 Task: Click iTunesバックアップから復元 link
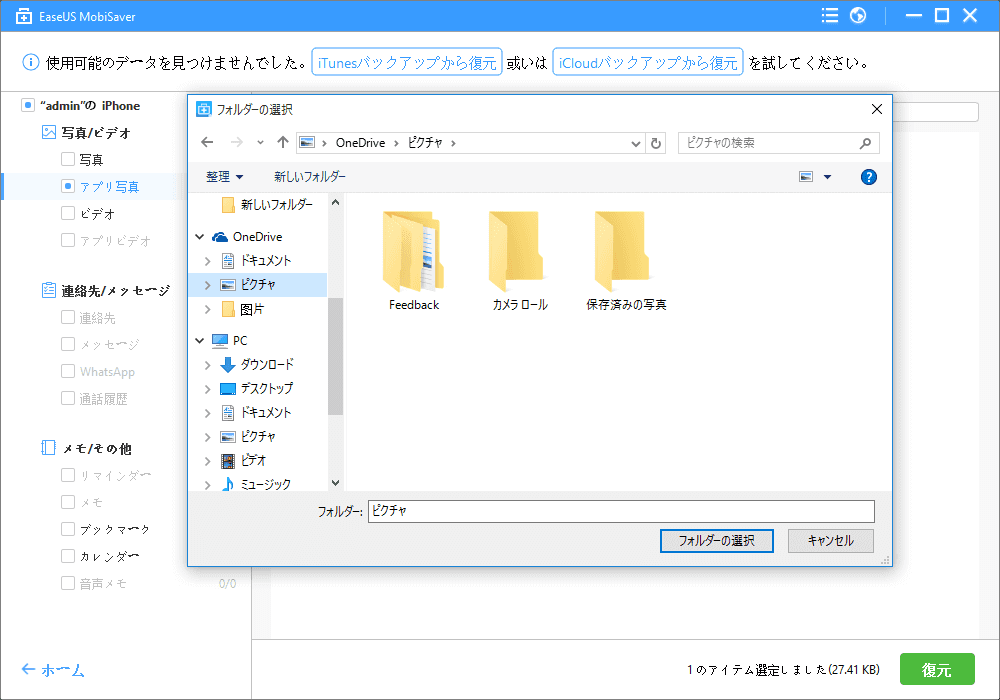[x=407, y=62]
